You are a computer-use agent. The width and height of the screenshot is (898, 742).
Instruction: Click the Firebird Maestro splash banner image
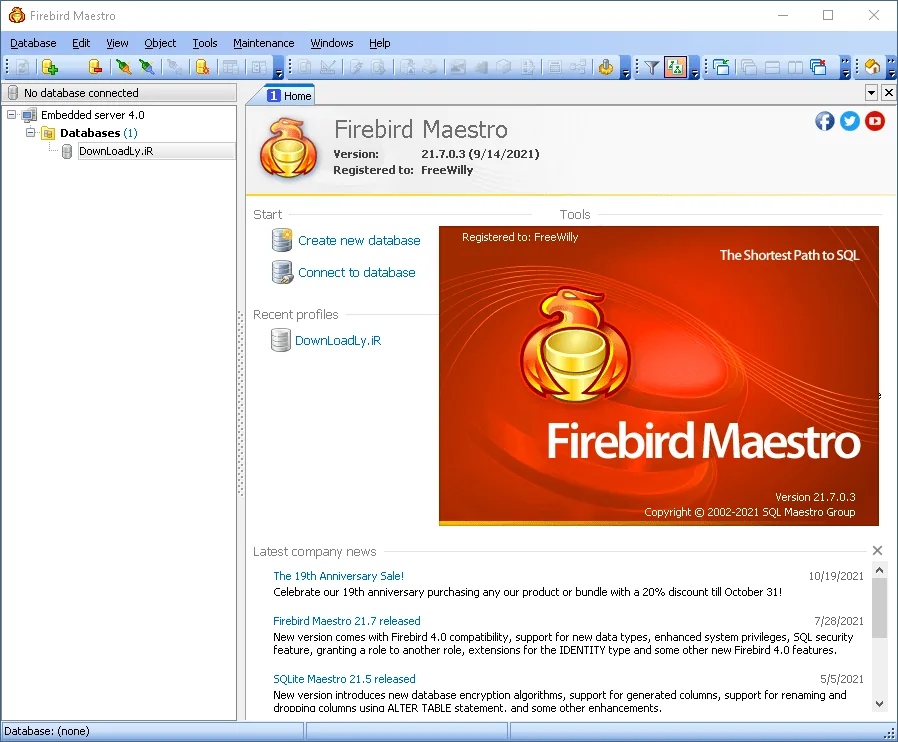point(659,376)
